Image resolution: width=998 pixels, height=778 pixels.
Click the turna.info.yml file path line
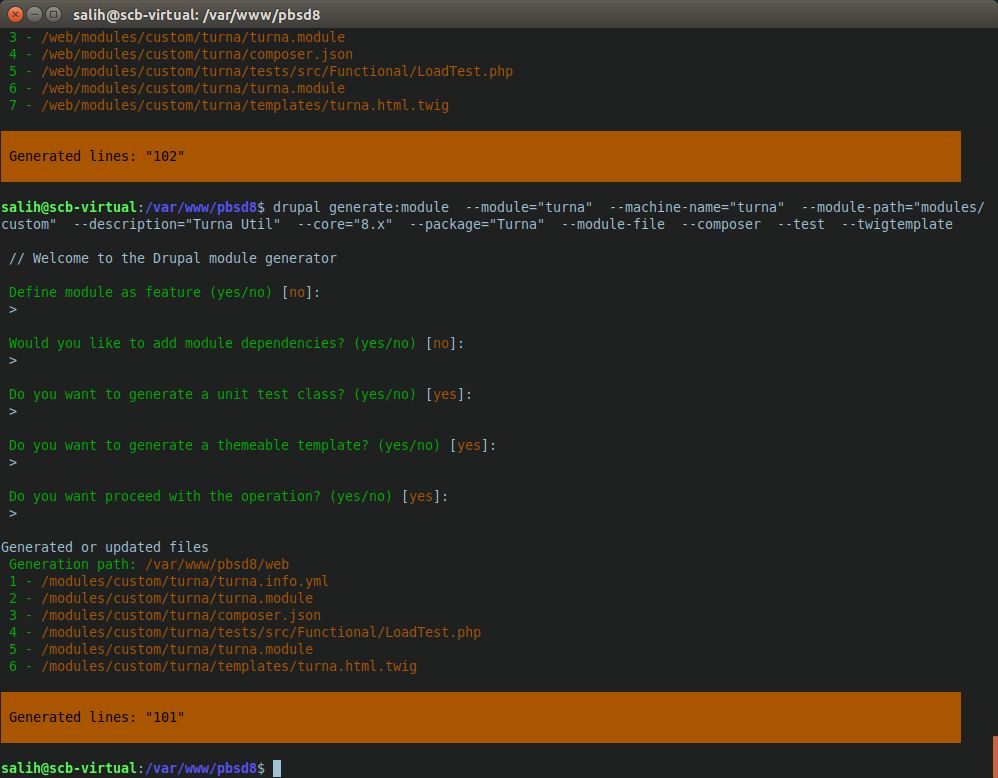(169, 581)
